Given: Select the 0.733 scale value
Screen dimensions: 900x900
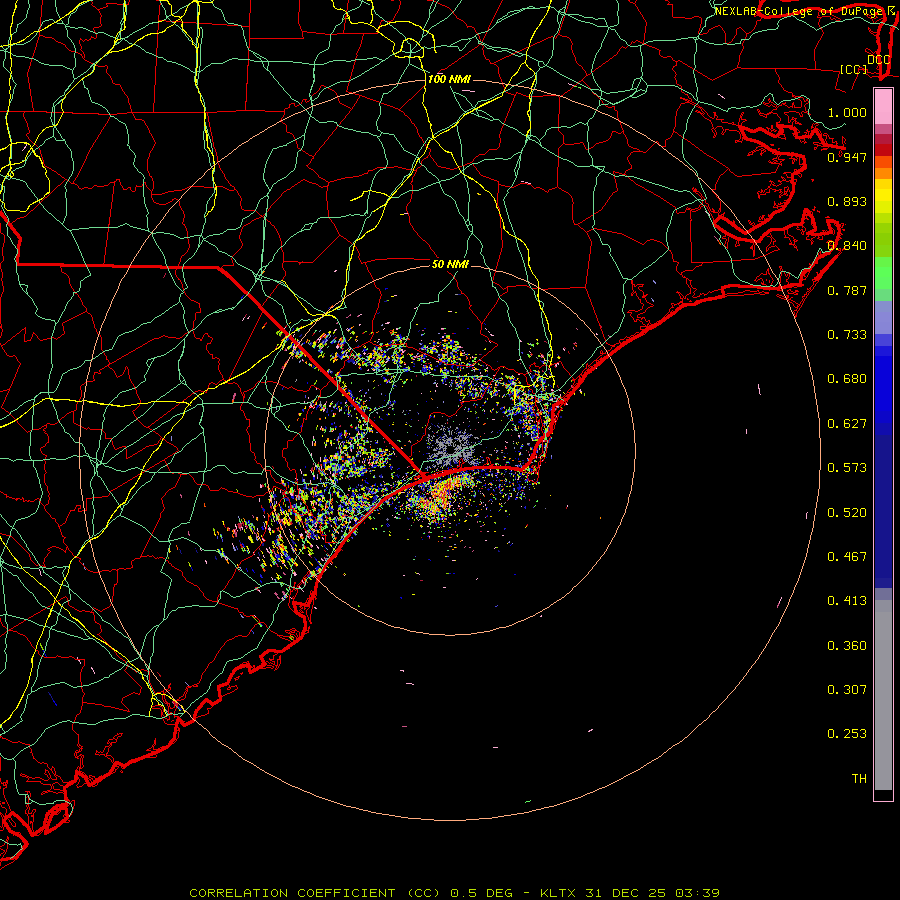Looking at the screenshot, I should [847, 335].
